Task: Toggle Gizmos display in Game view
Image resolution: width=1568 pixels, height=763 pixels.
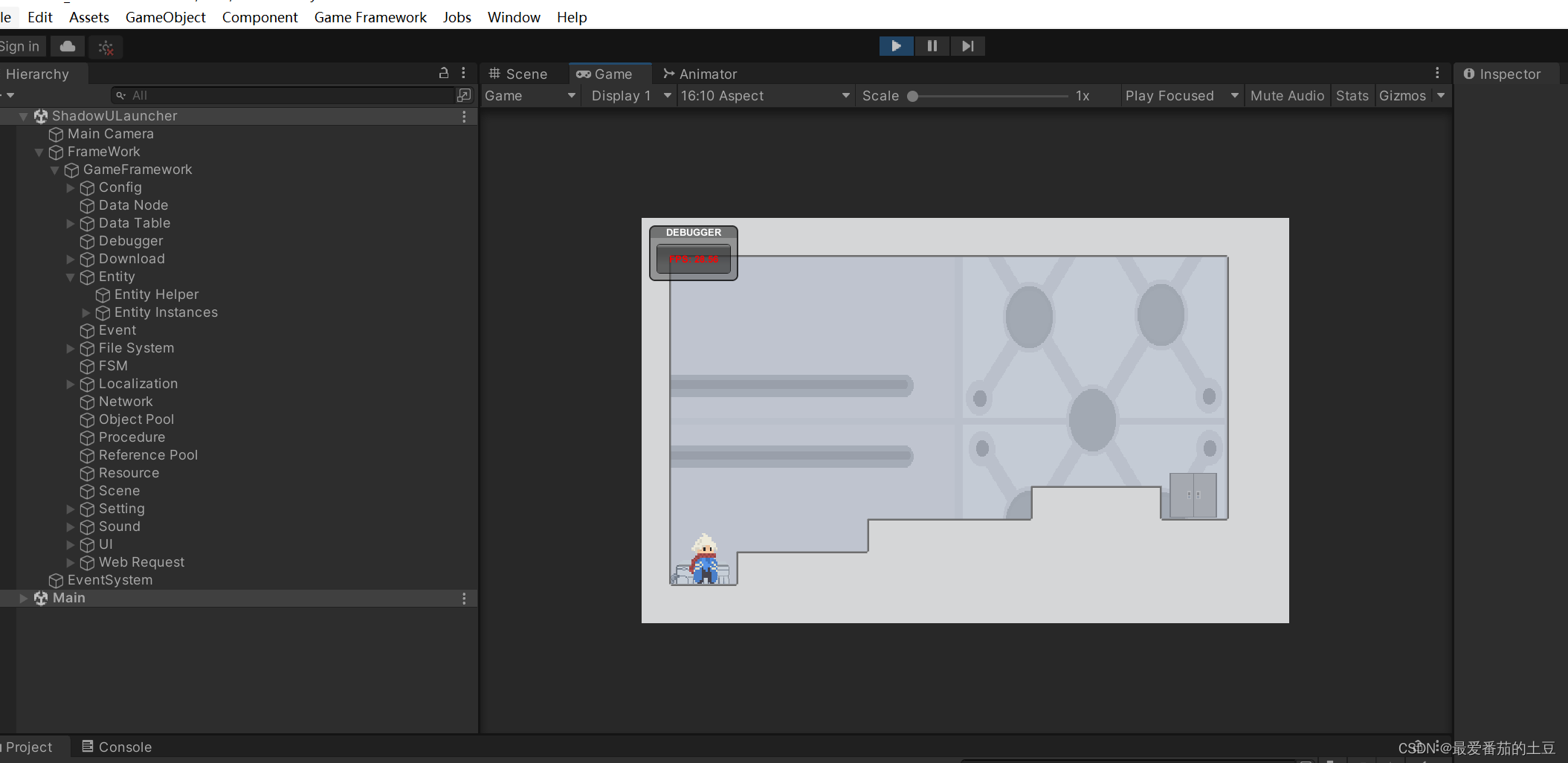Action: pyautogui.click(x=1402, y=95)
